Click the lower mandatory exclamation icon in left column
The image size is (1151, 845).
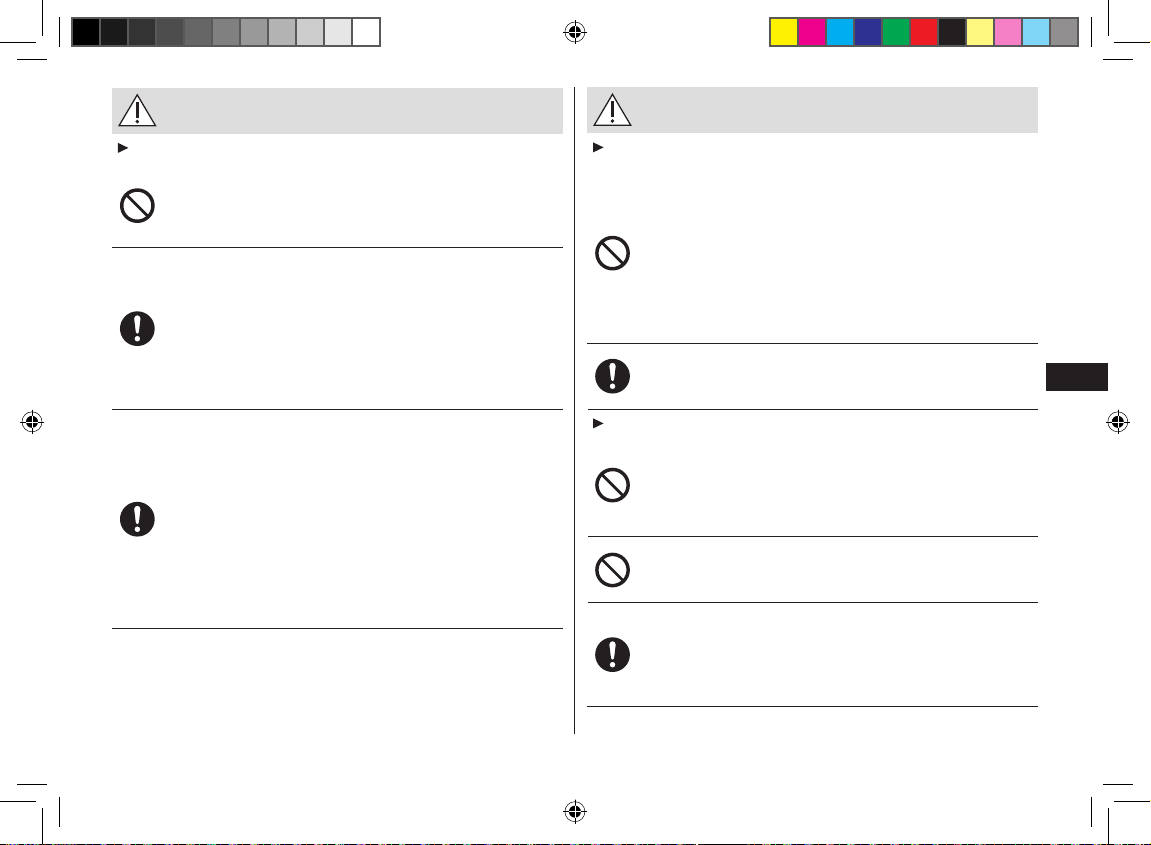[137, 519]
